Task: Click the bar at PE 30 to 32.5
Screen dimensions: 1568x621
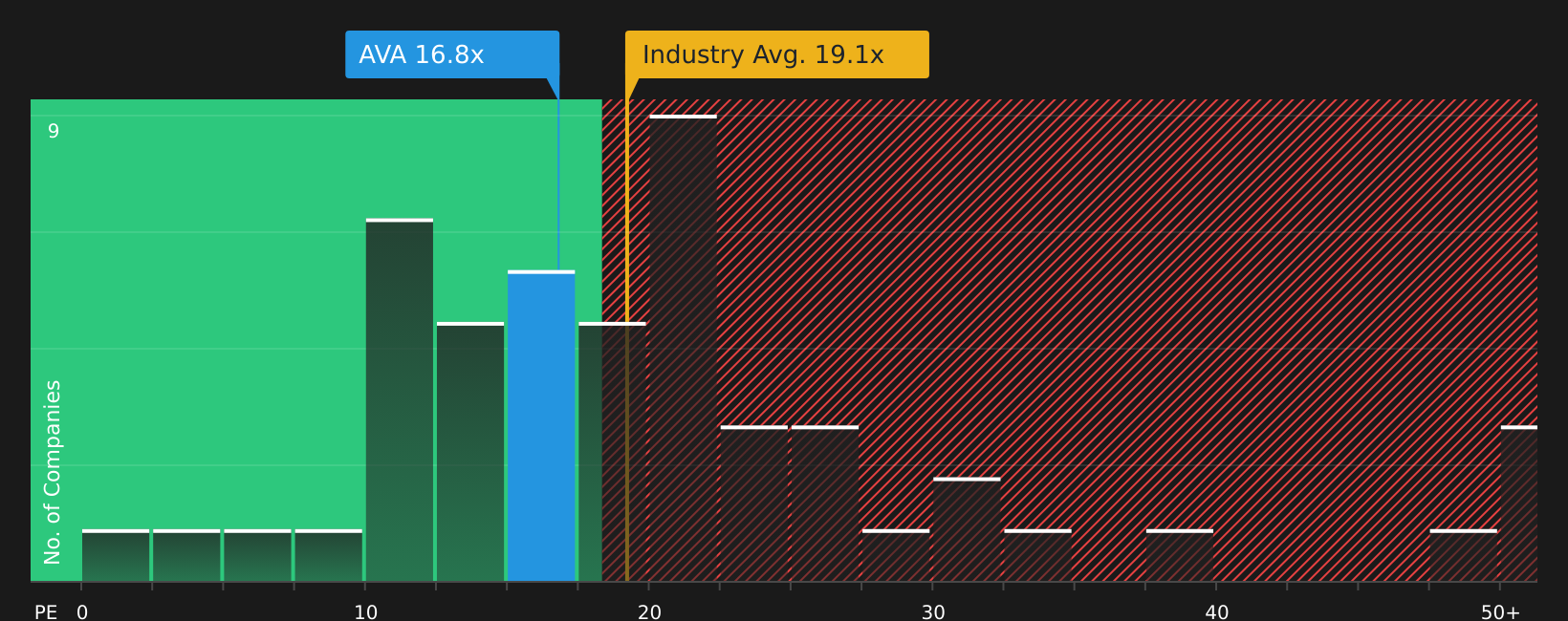Action: click(x=967, y=529)
